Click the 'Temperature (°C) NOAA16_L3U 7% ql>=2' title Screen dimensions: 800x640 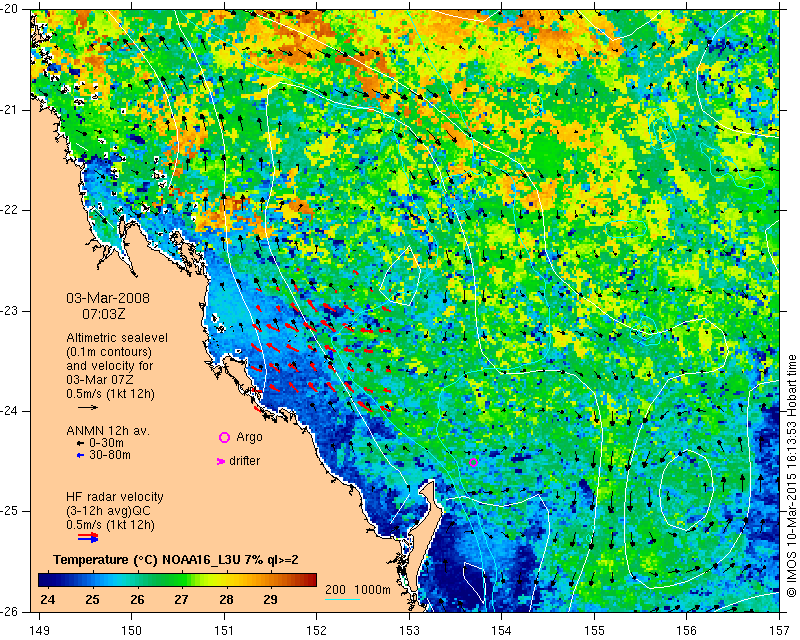click(176, 560)
